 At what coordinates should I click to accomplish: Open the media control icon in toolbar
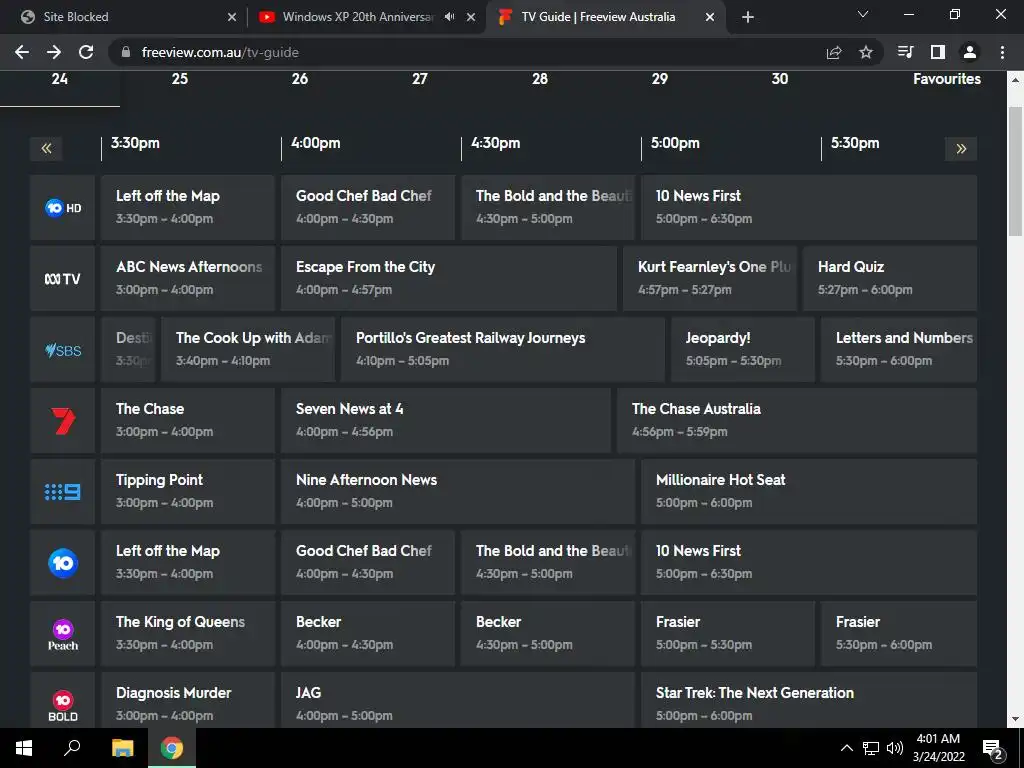point(905,52)
